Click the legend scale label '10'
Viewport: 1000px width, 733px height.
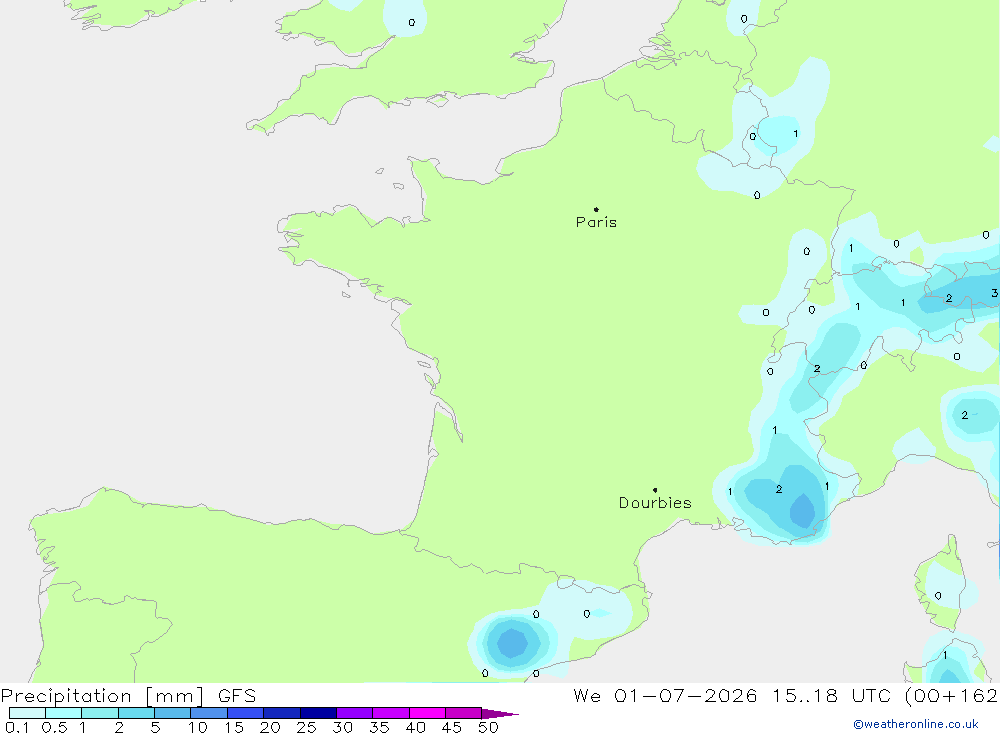[x=198, y=727]
